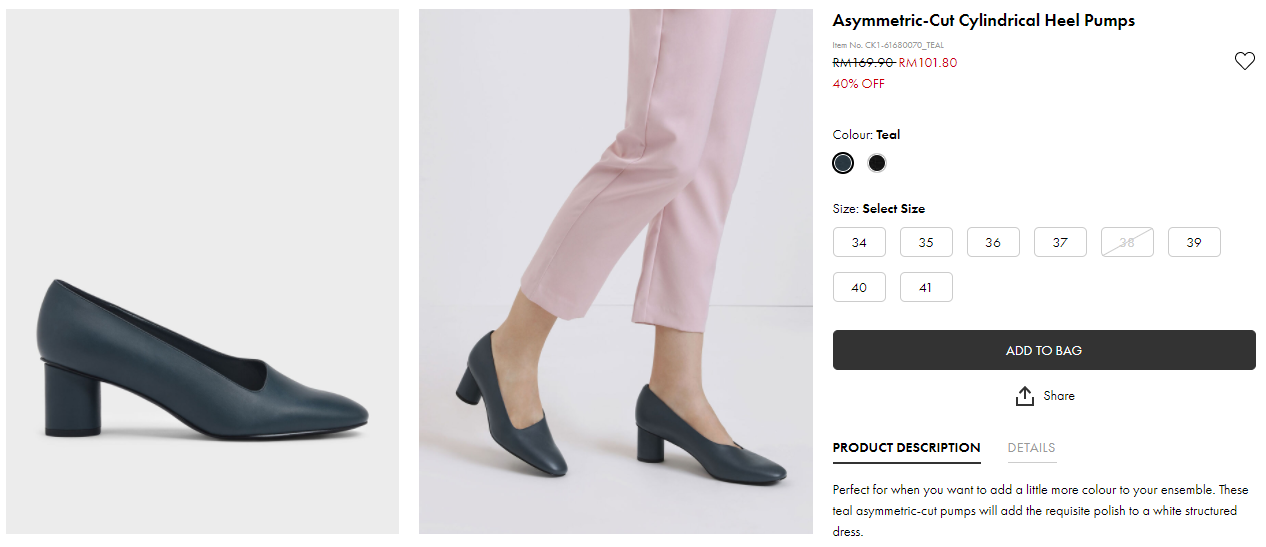Click the crossed-out size 38
Screen dimensions: 1266x547
pos(1127,243)
